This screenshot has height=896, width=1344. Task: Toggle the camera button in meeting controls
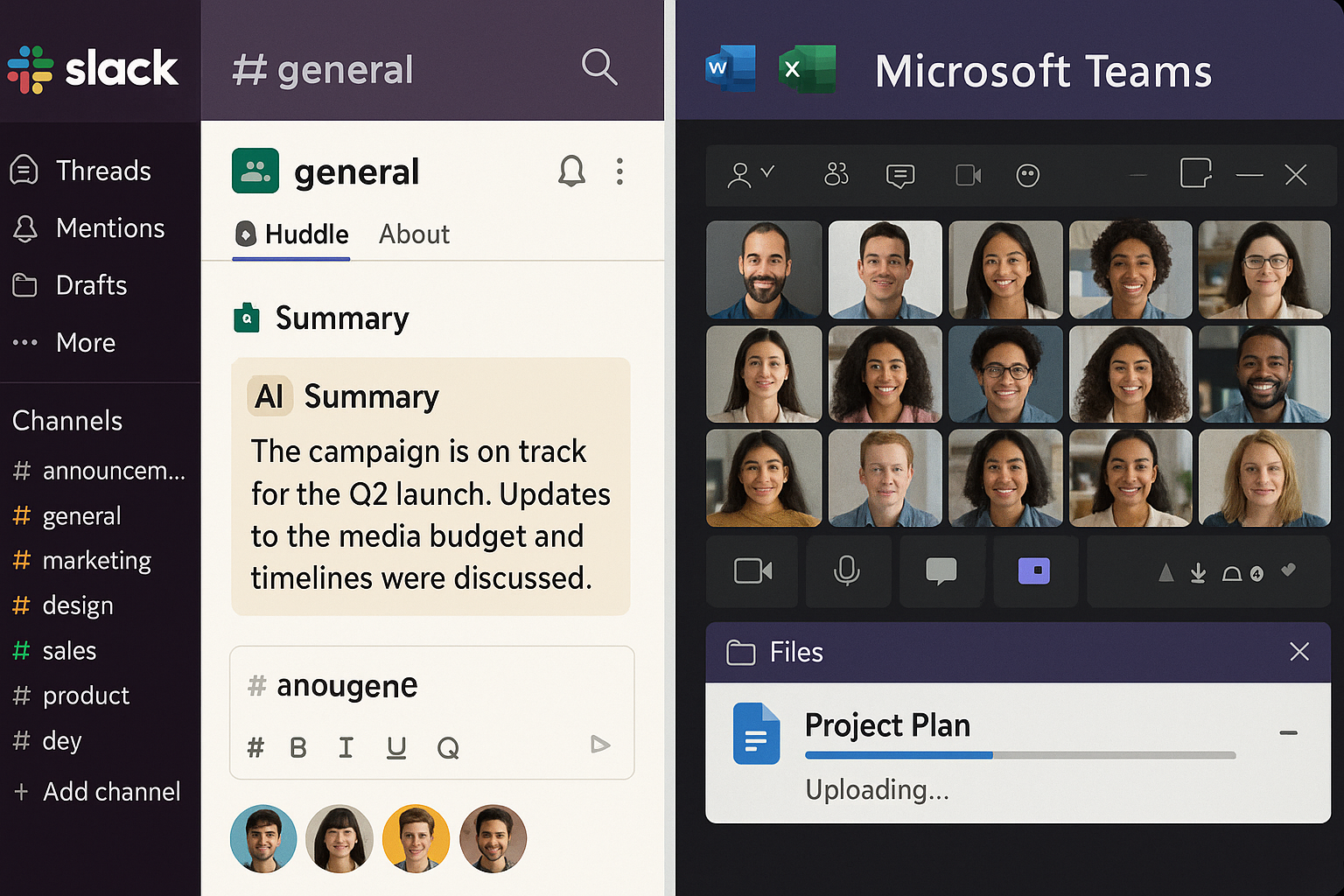pyautogui.click(x=752, y=571)
